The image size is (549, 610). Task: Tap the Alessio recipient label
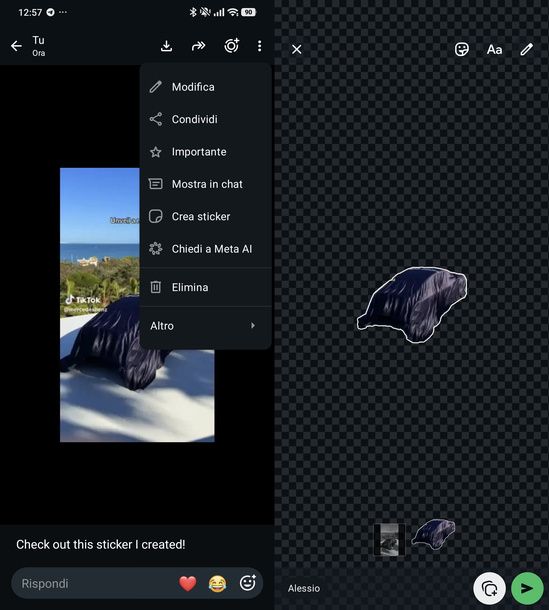coord(304,588)
